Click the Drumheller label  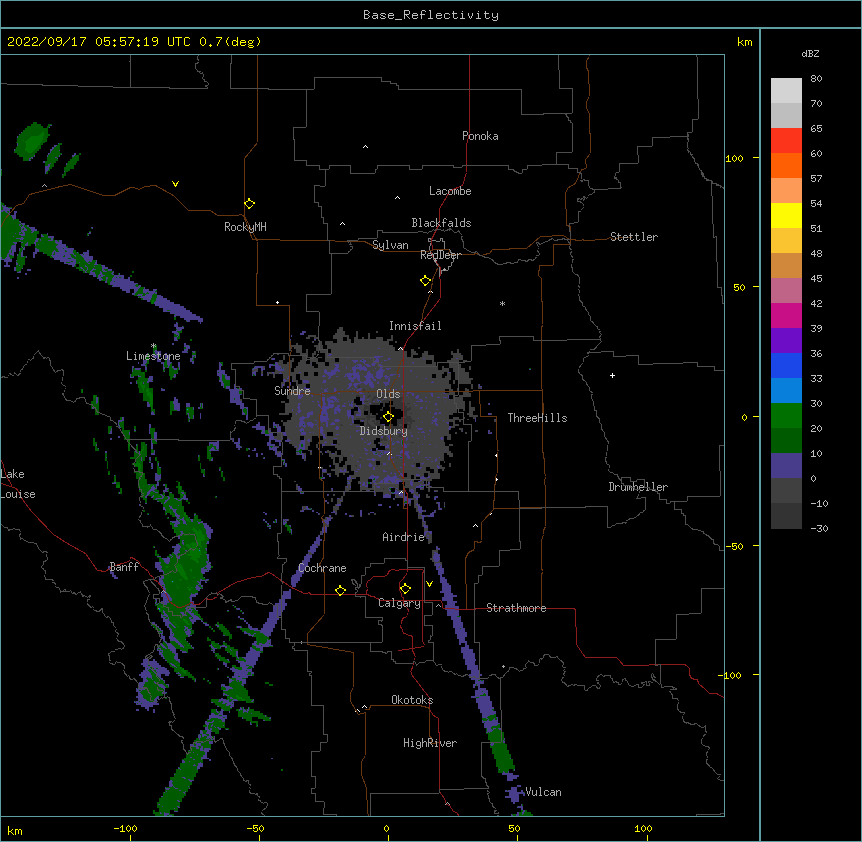coord(638,487)
